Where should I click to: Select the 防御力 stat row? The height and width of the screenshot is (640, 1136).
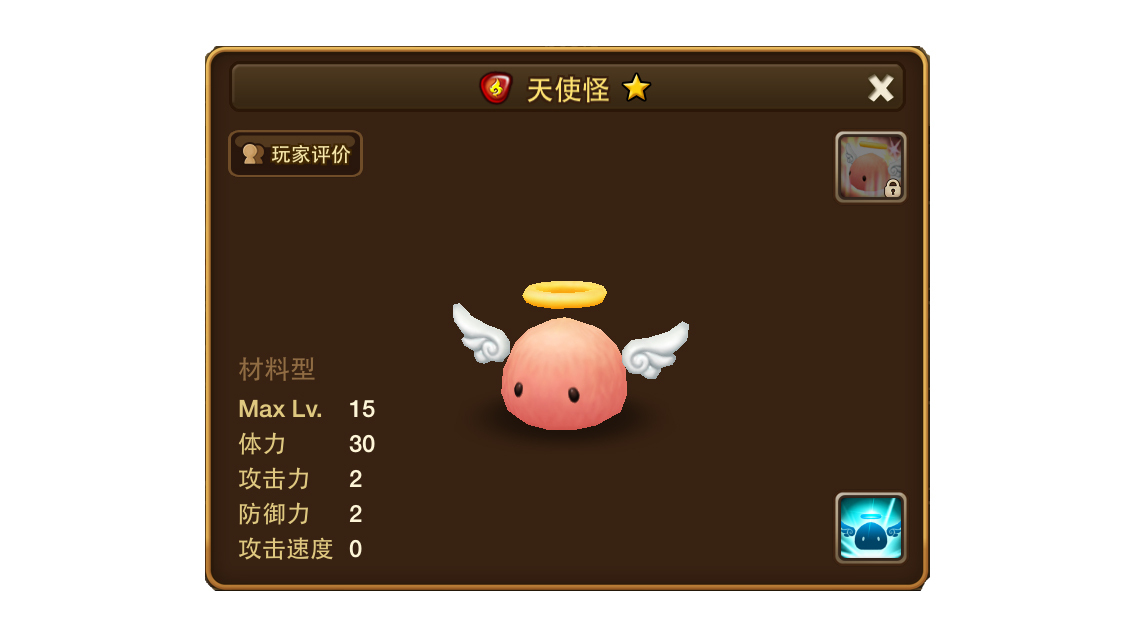(301, 514)
